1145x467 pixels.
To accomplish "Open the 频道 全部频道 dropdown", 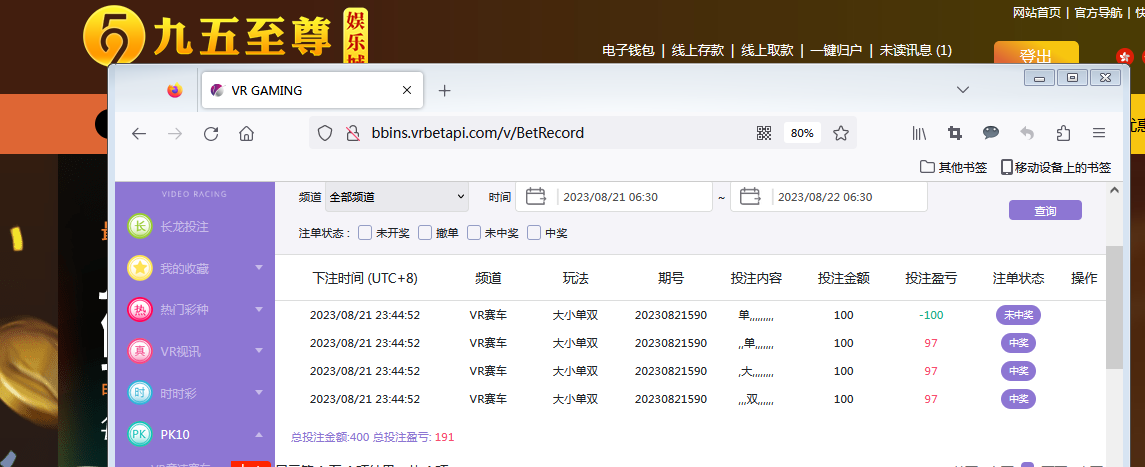I will click(x=397, y=197).
